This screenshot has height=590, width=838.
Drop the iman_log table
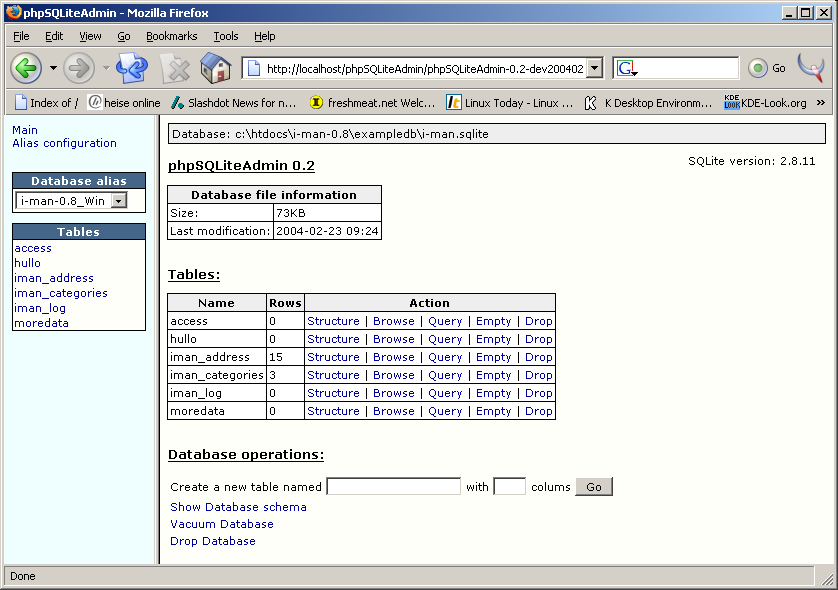(538, 393)
